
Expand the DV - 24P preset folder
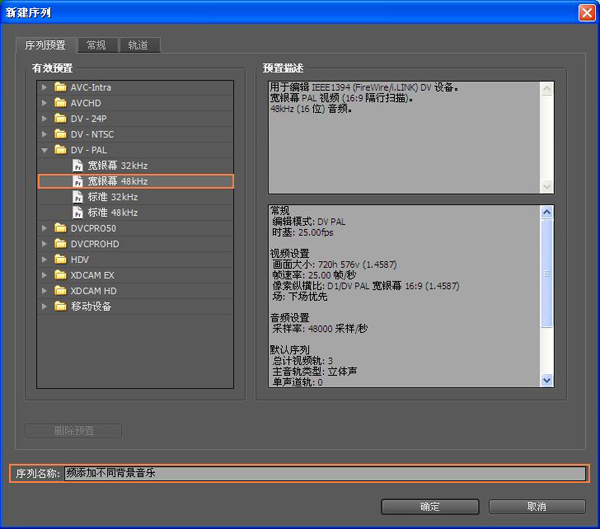[44, 119]
